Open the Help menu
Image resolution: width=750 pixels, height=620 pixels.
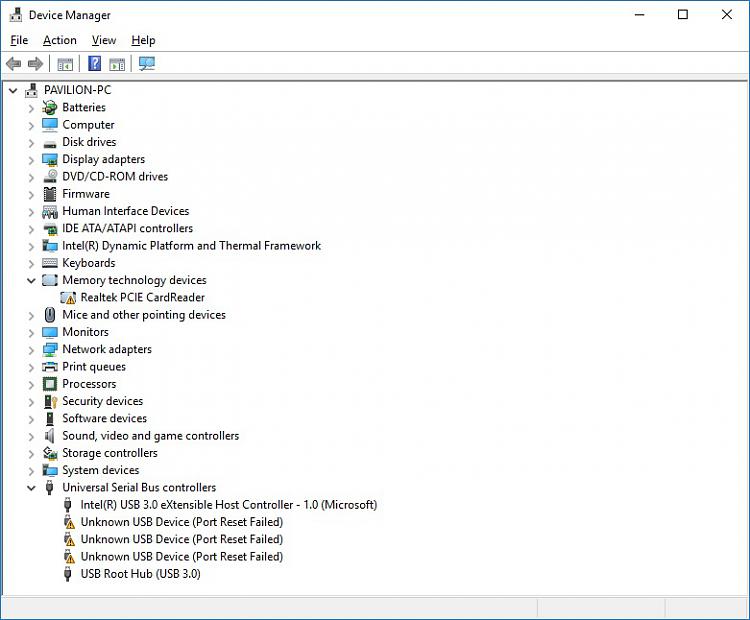pos(143,40)
